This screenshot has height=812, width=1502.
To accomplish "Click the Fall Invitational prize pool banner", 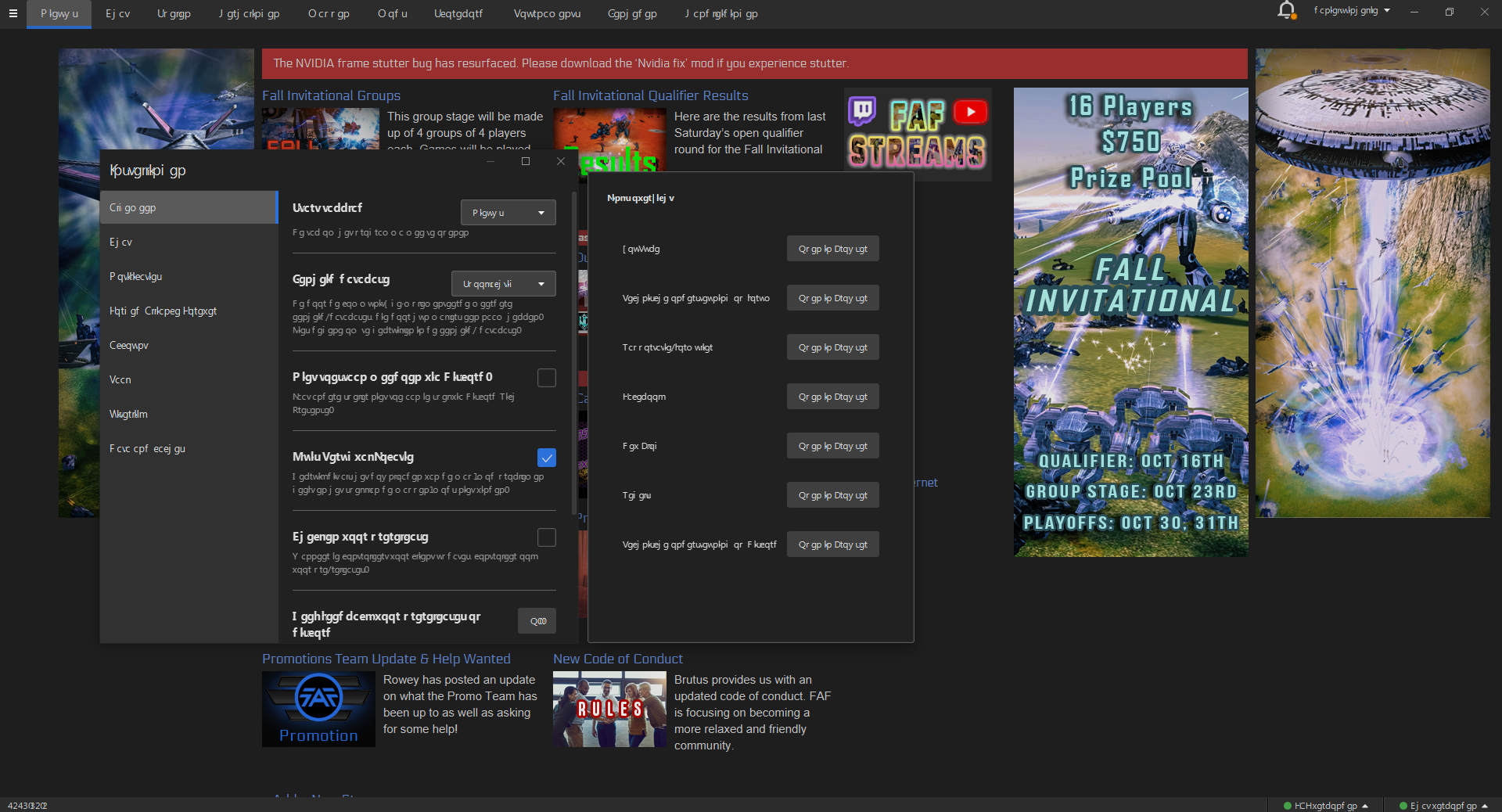I will pos(1130,322).
